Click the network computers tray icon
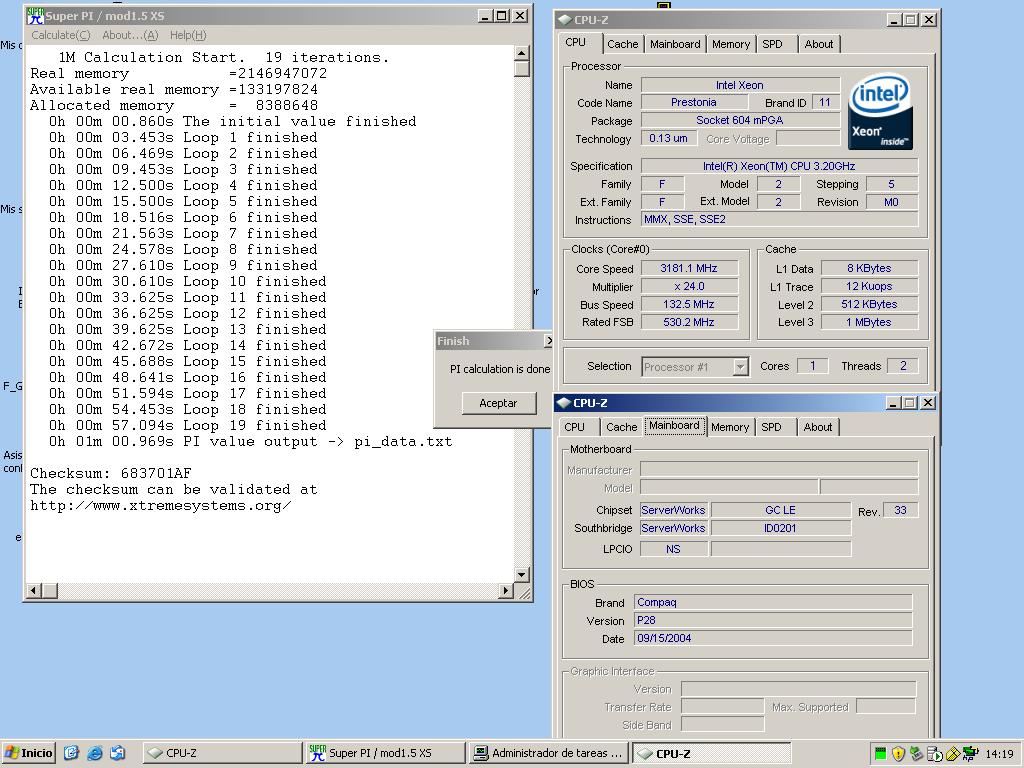 tap(971, 754)
